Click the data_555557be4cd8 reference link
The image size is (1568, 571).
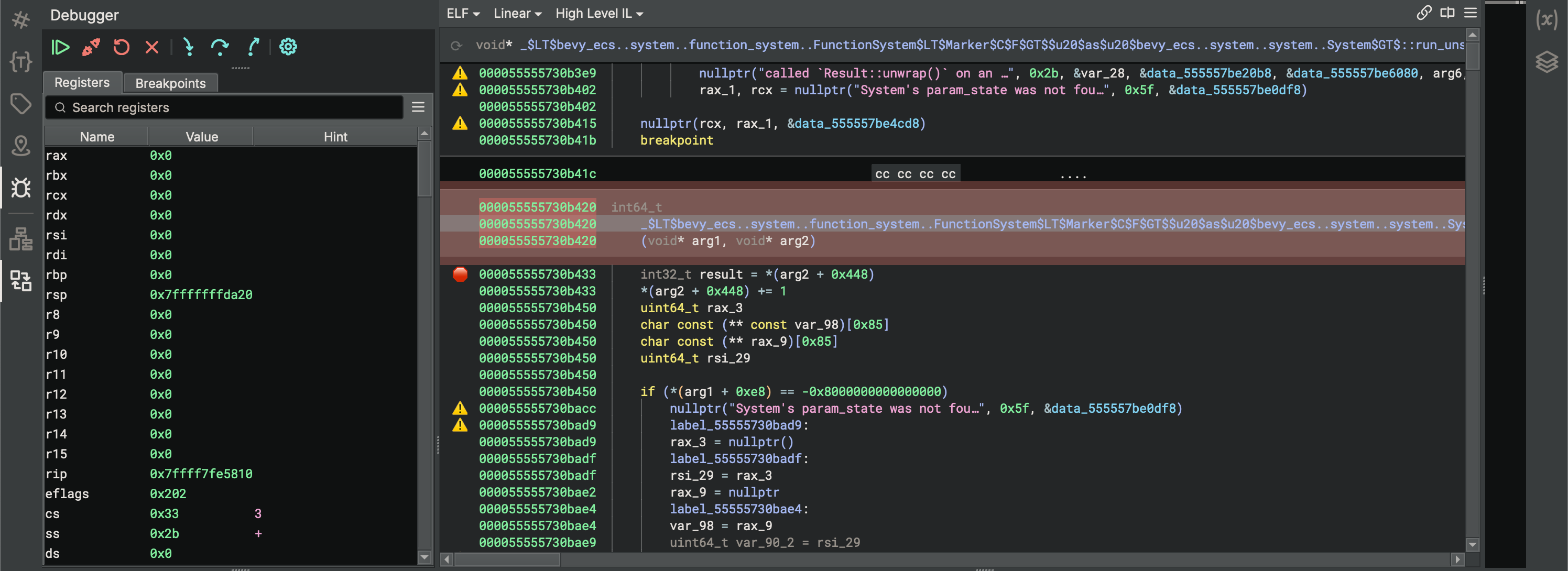tap(856, 124)
